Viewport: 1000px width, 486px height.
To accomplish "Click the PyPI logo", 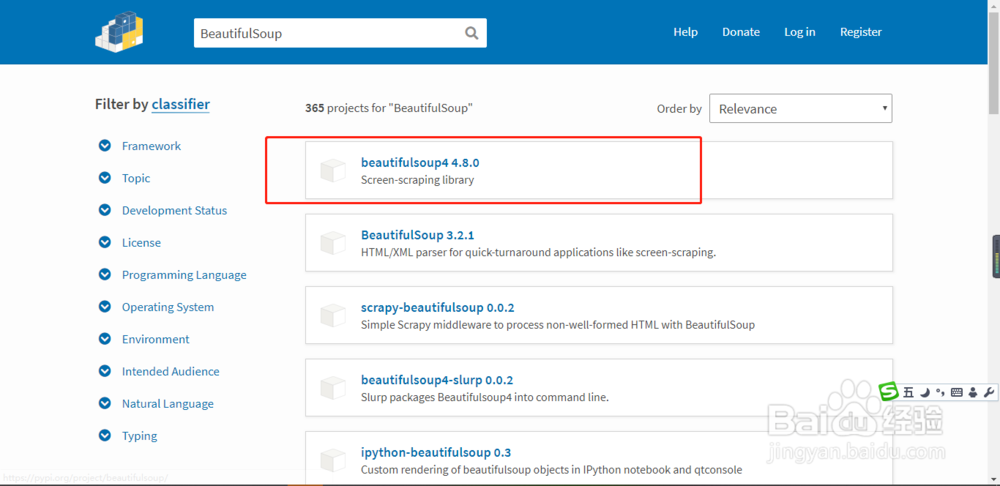I will point(119,31).
